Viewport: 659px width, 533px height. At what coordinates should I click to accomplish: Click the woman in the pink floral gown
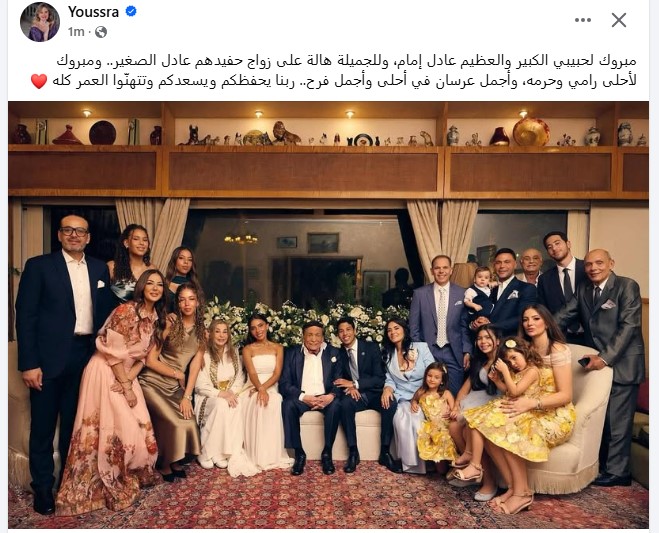113,391
